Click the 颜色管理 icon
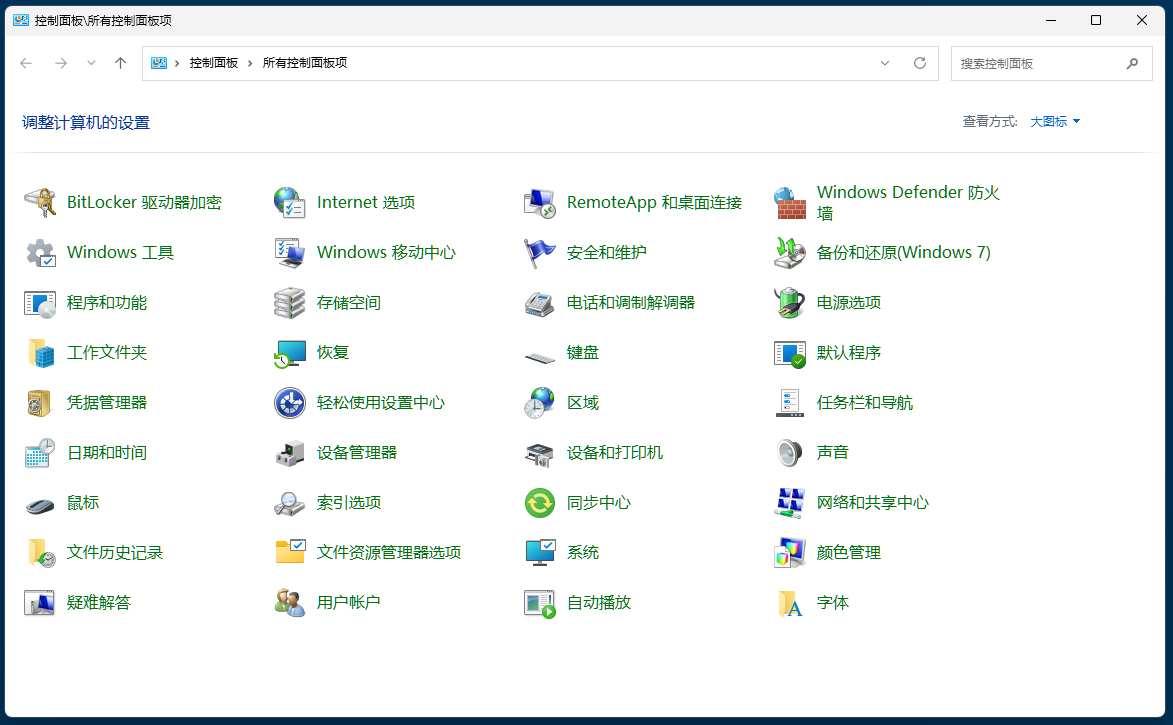 pos(790,553)
